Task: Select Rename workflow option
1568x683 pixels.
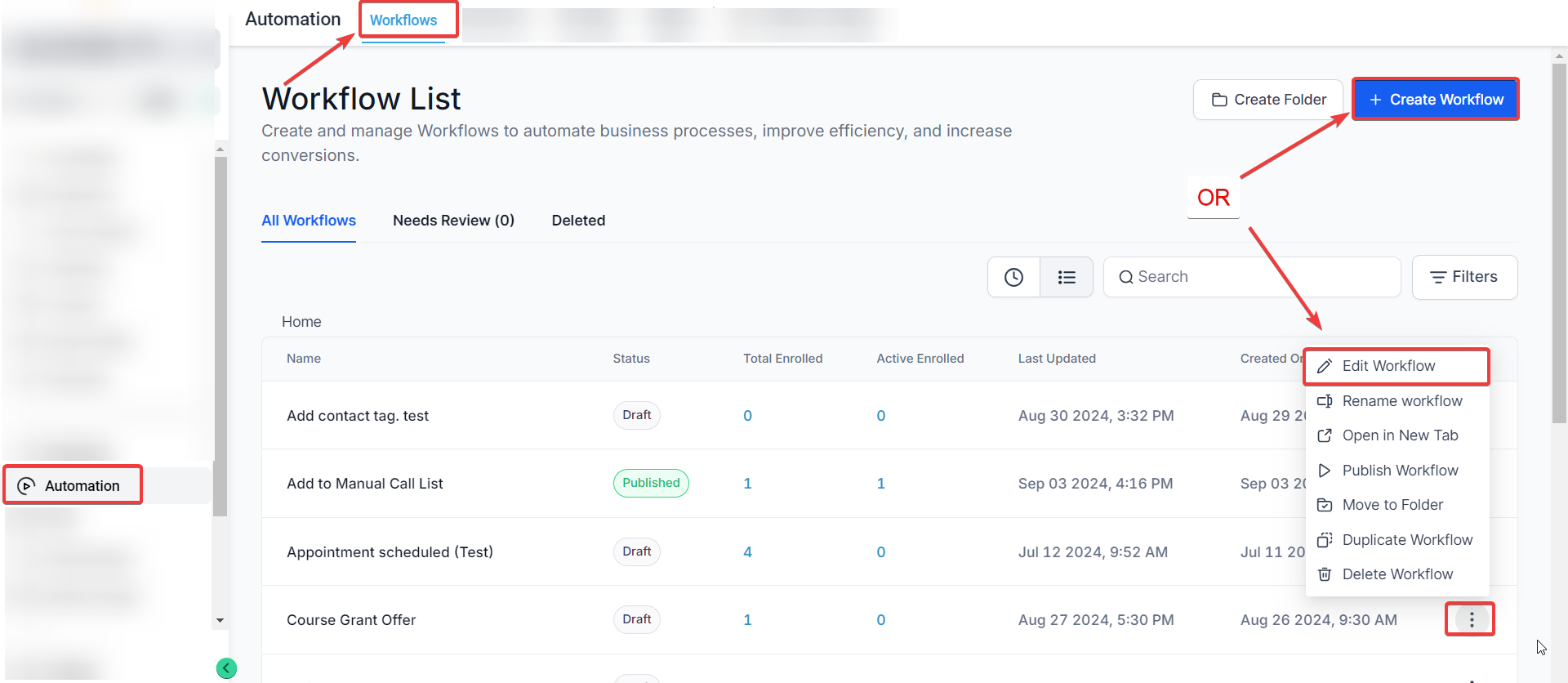Action: pyautogui.click(x=1401, y=401)
